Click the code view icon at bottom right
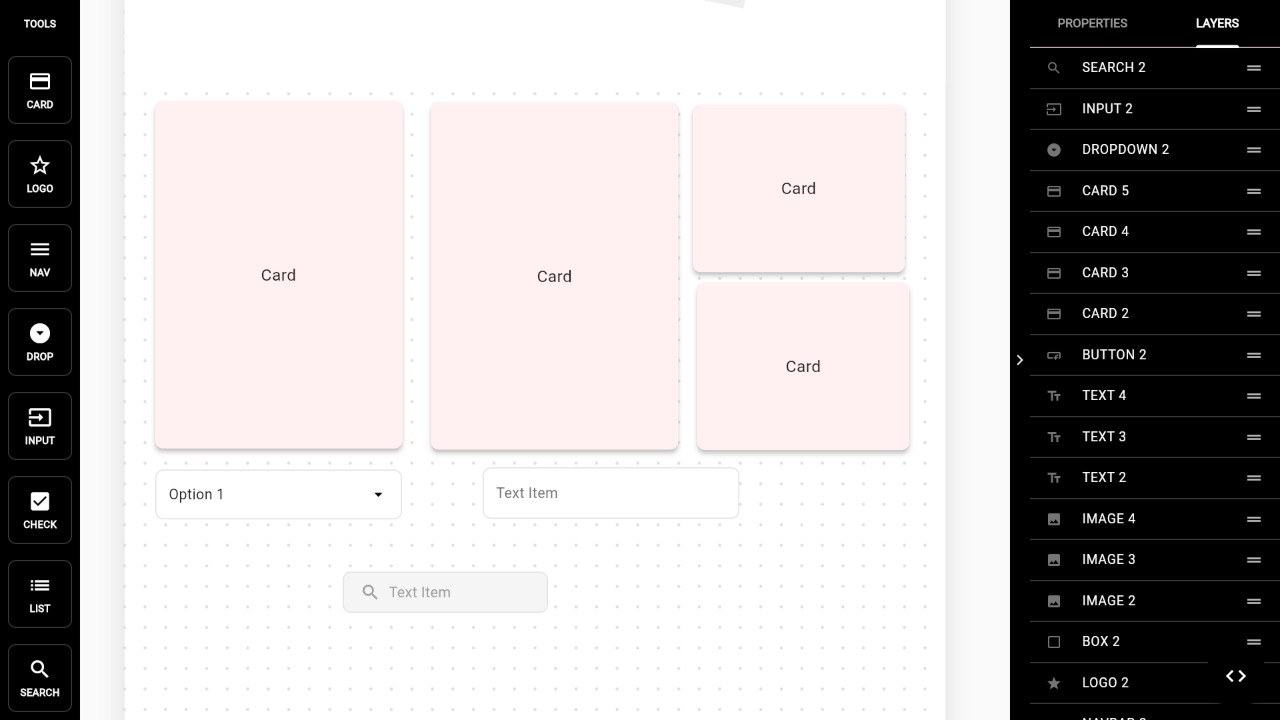Viewport: 1280px width, 720px height. 1237,676
